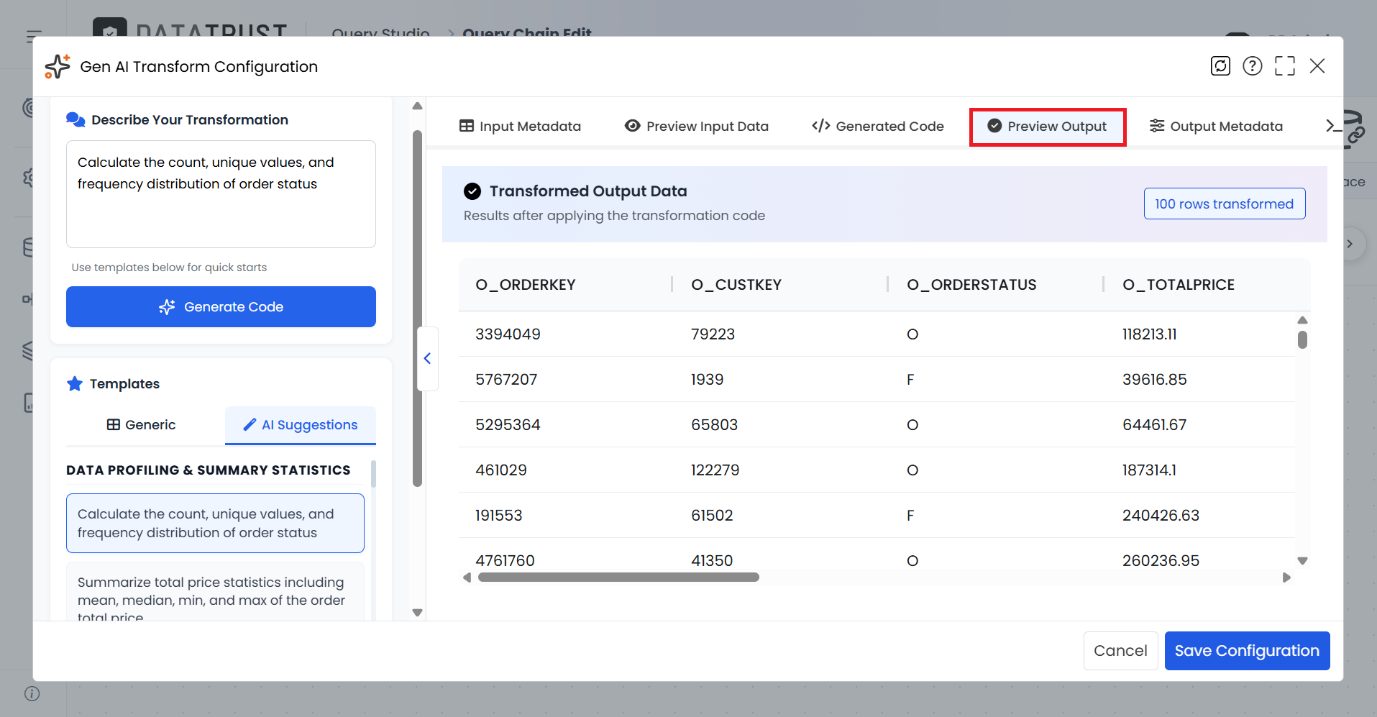Switch to the Input Metadata tab

click(520, 126)
